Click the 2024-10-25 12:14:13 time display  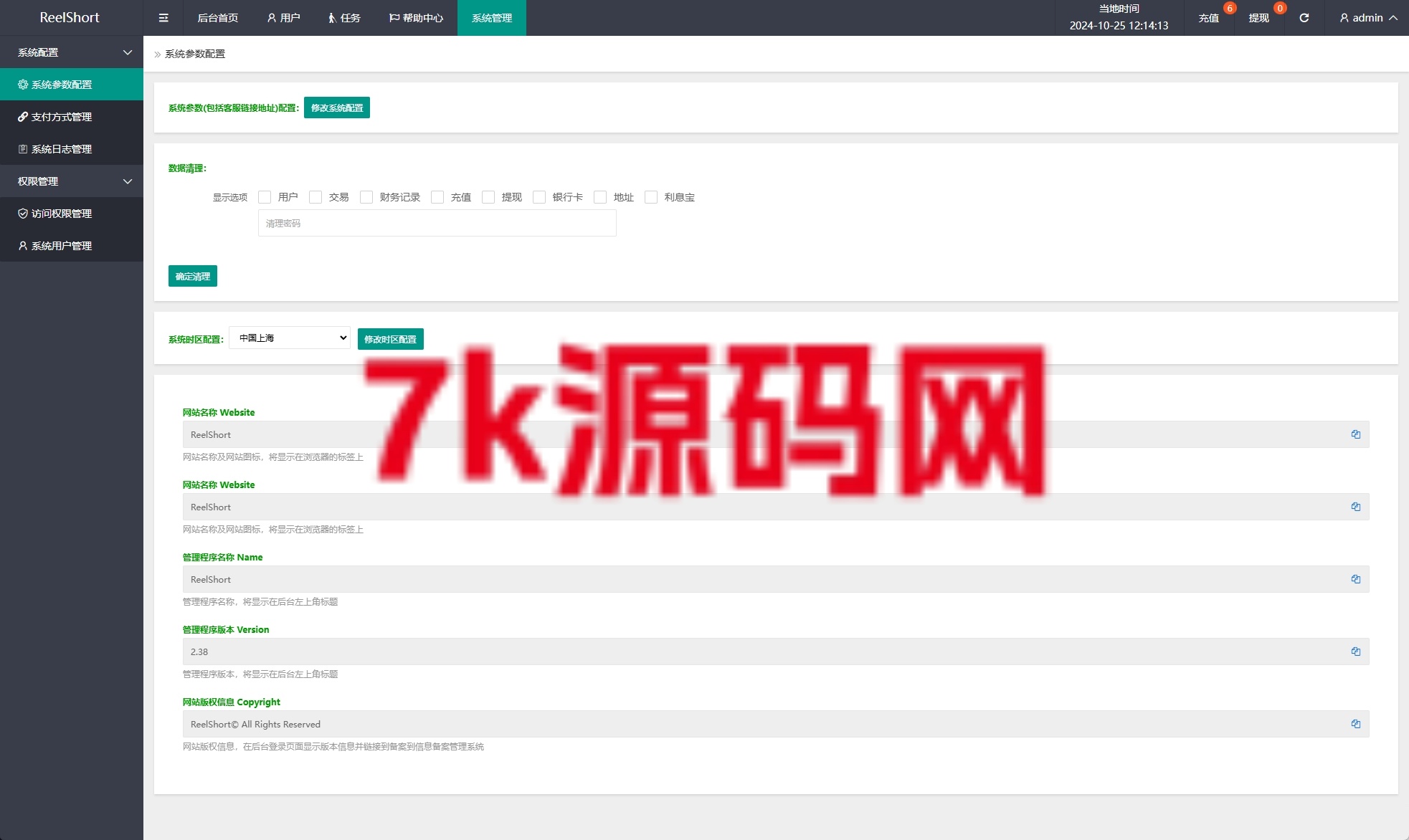(1119, 25)
